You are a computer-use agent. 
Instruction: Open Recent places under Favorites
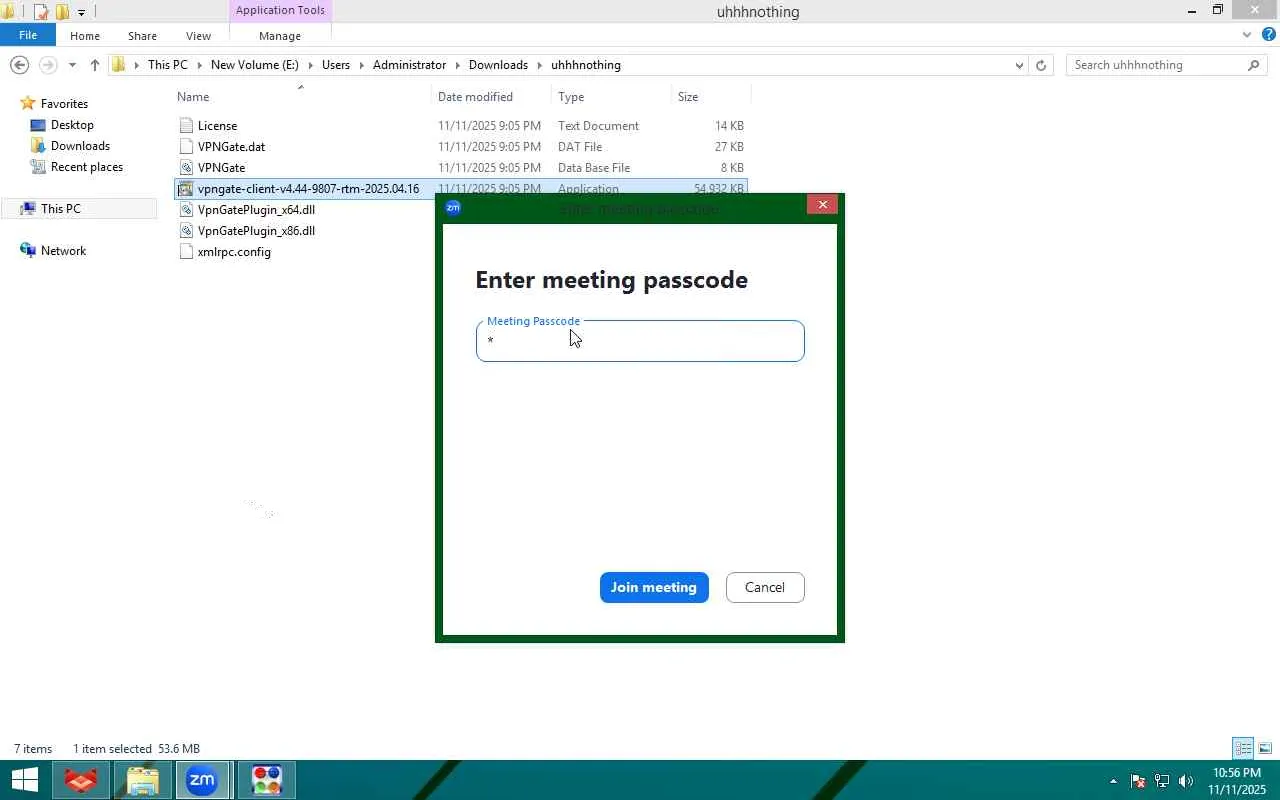87,167
